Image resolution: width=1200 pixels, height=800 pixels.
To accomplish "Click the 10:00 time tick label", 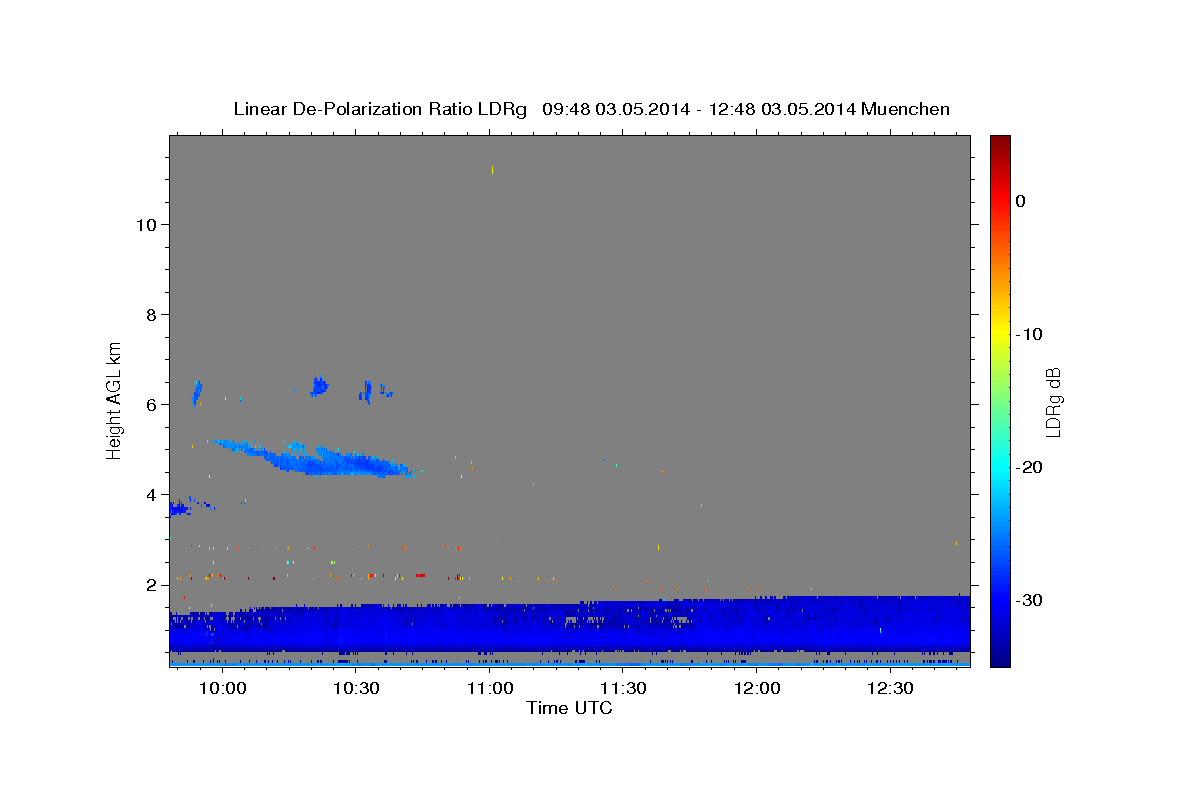I will [x=223, y=688].
